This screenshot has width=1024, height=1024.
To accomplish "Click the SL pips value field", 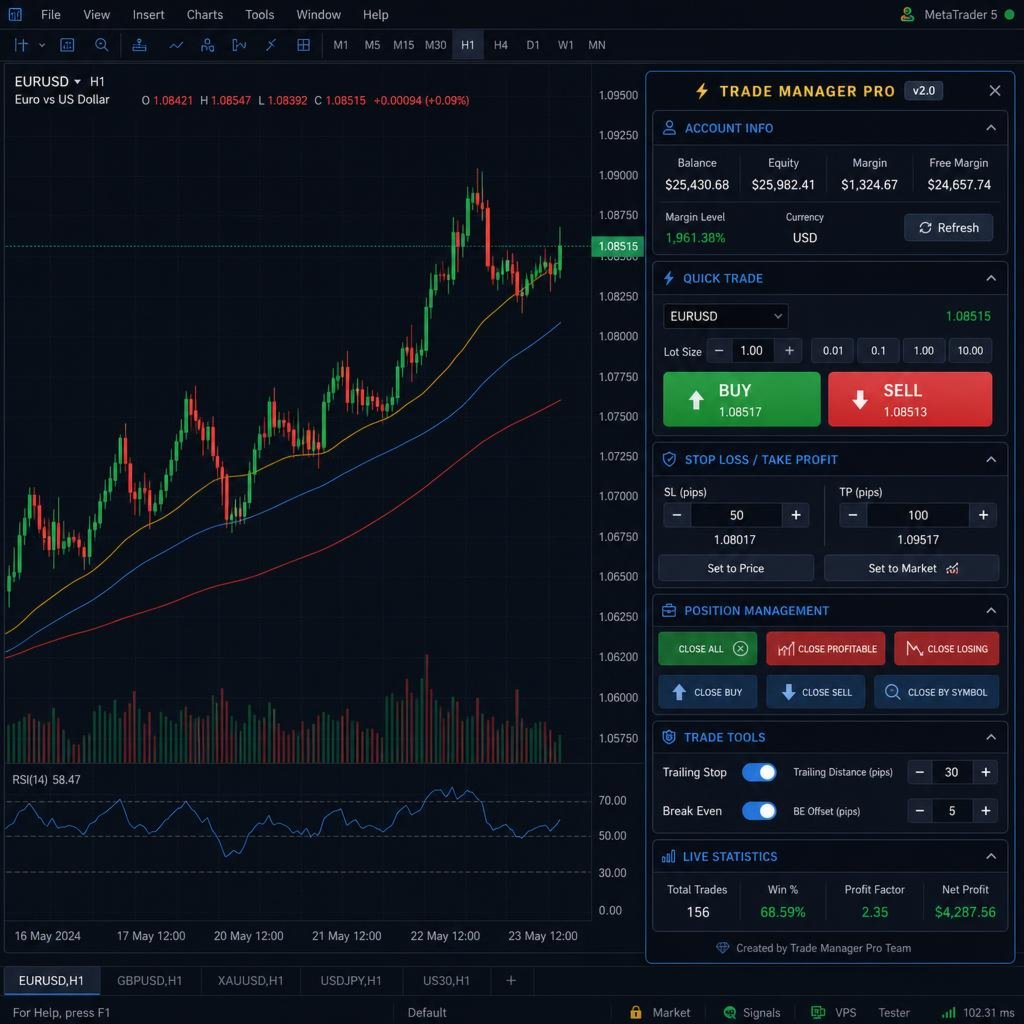I will [736, 515].
